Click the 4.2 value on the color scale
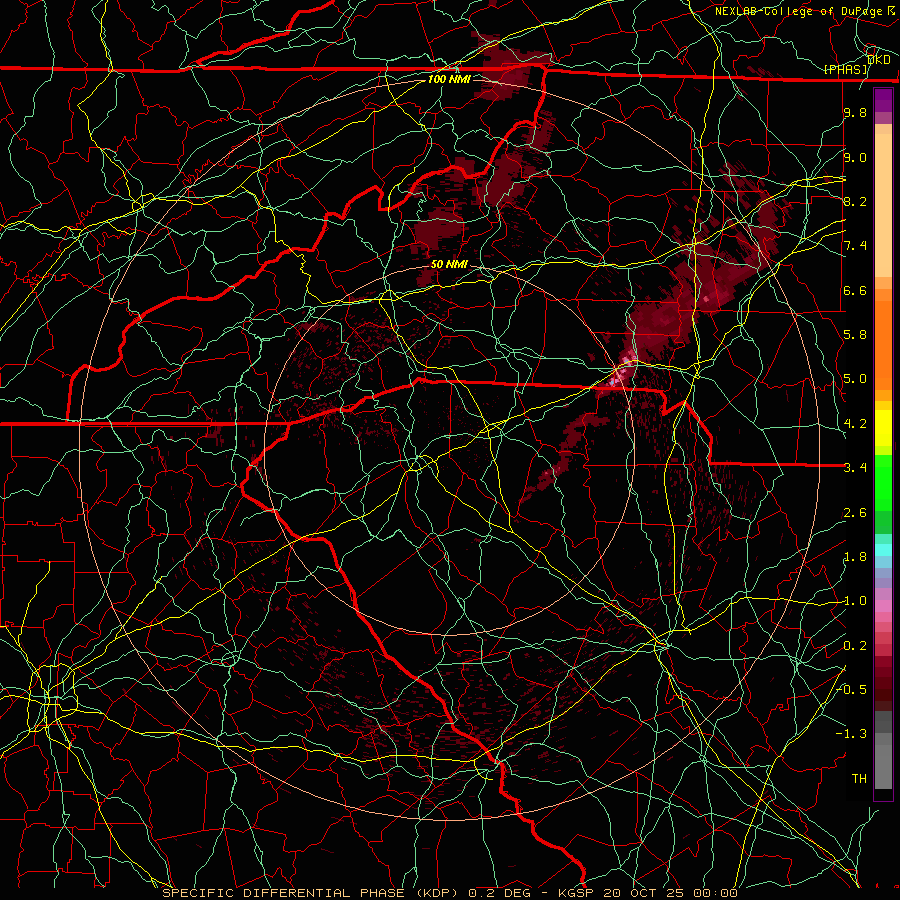 point(855,424)
